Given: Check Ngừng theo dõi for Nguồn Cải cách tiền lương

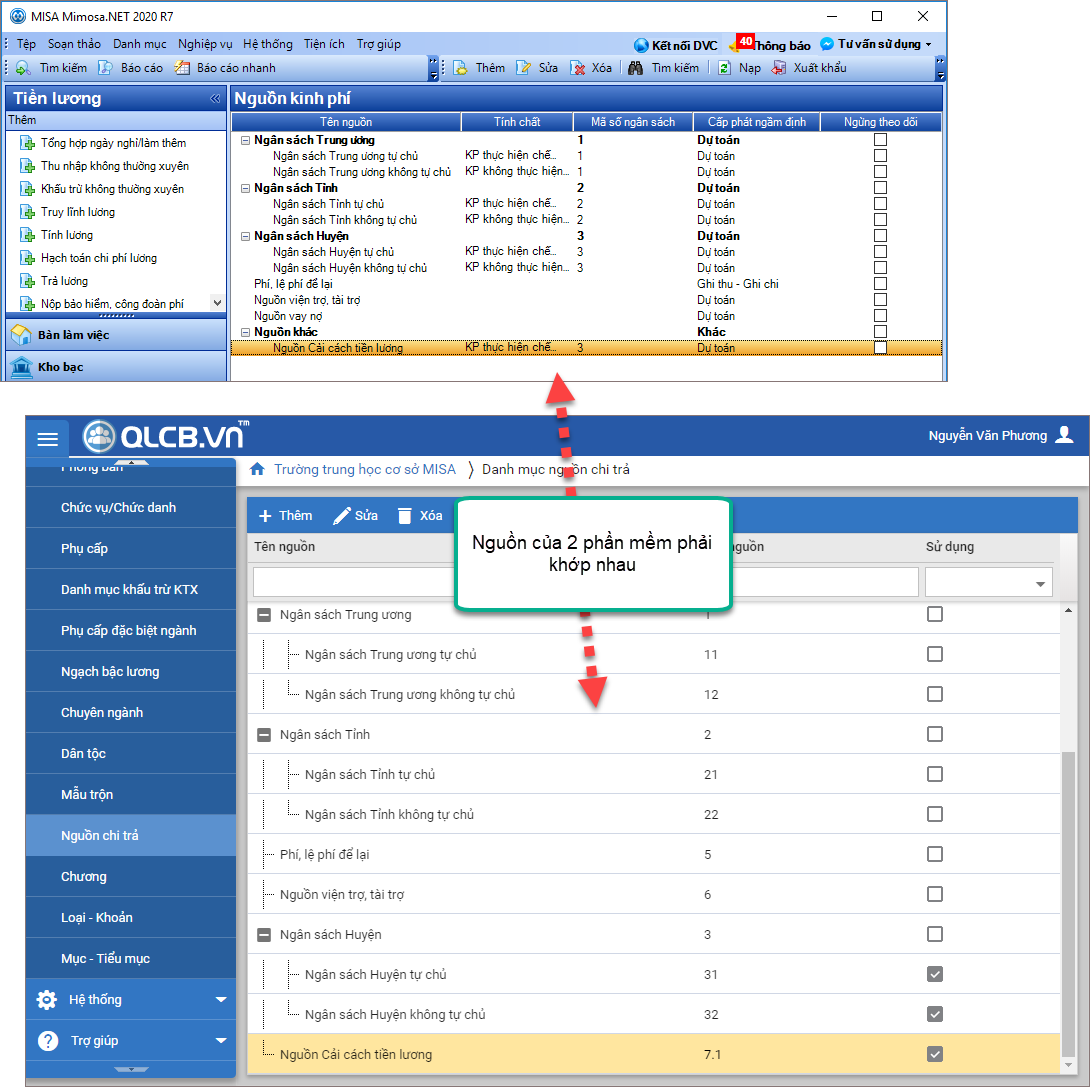Looking at the screenshot, I should (880, 348).
